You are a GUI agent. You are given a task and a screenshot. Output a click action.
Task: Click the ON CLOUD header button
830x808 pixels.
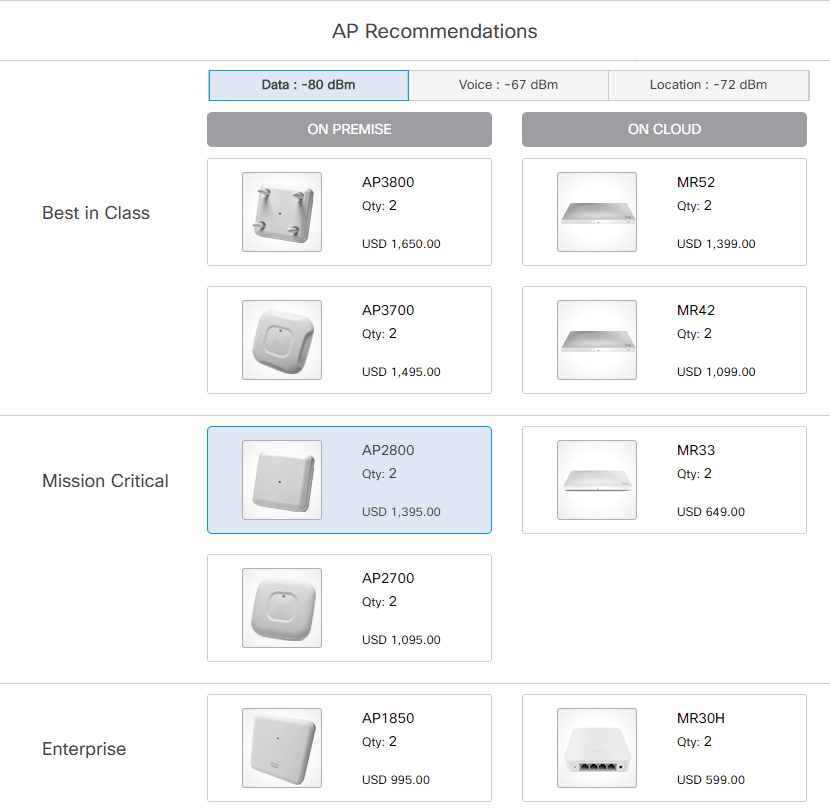click(664, 129)
